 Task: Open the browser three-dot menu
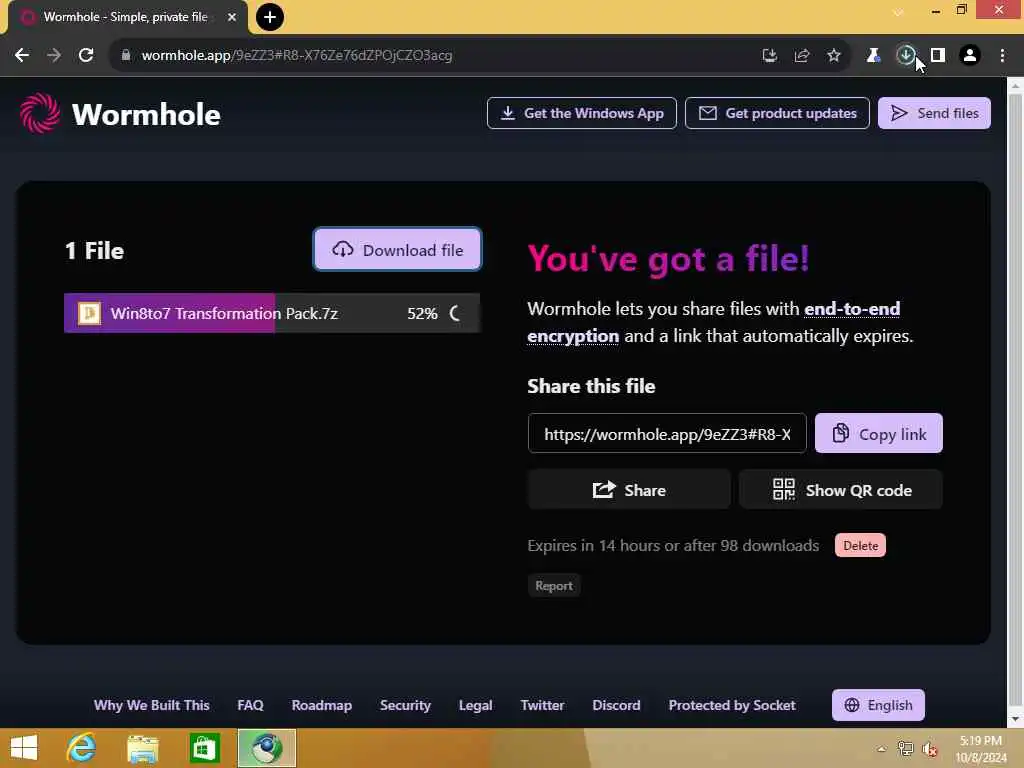[x=1002, y=56]
